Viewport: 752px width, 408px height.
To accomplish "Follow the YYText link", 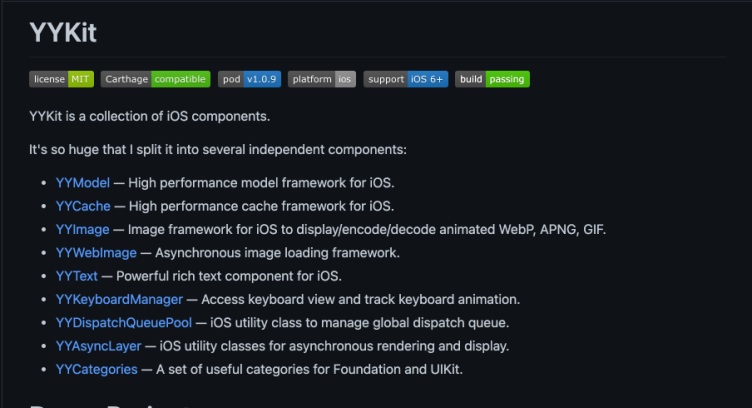I will coord(76,276).
